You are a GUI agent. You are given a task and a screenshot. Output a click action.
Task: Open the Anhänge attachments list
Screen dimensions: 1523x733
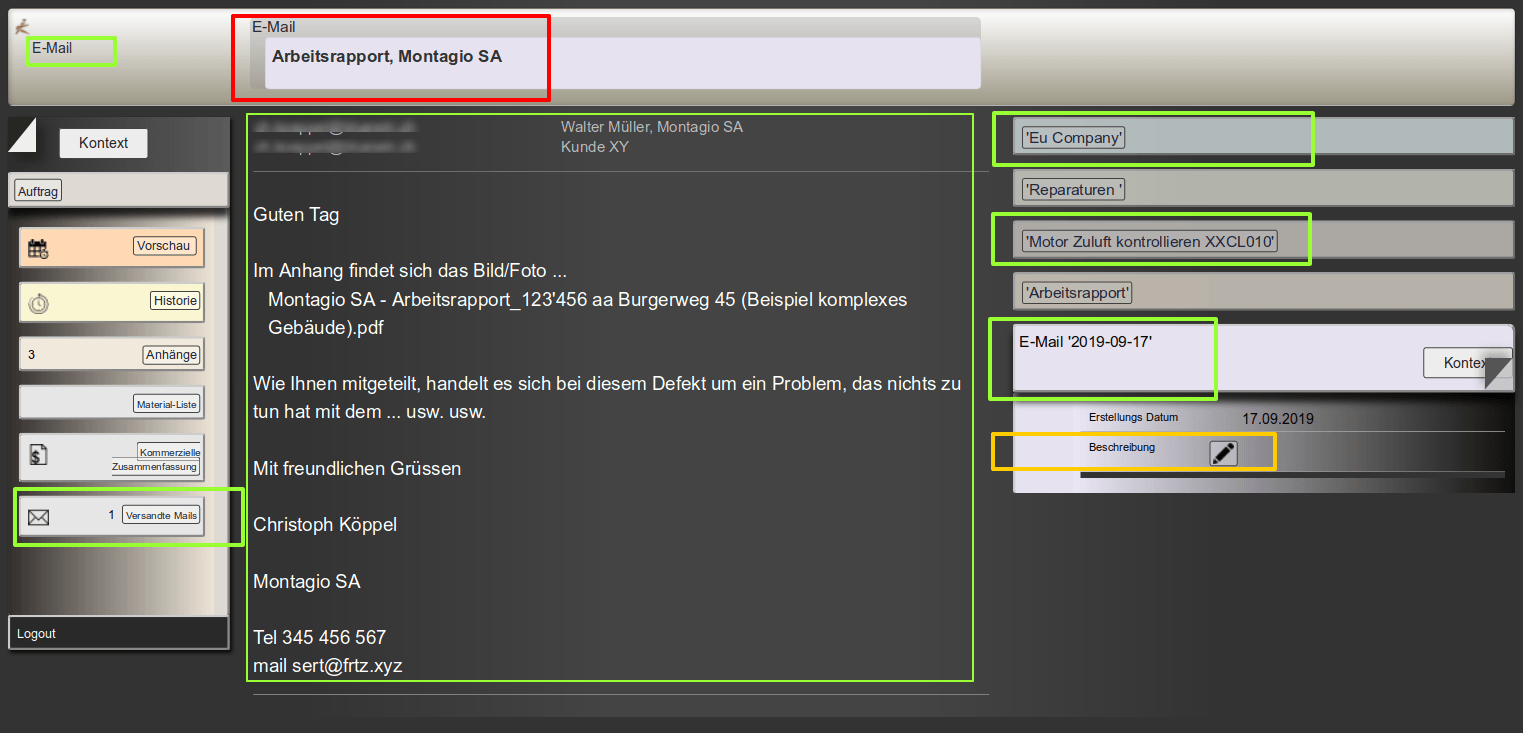click(x=171, y=354)
